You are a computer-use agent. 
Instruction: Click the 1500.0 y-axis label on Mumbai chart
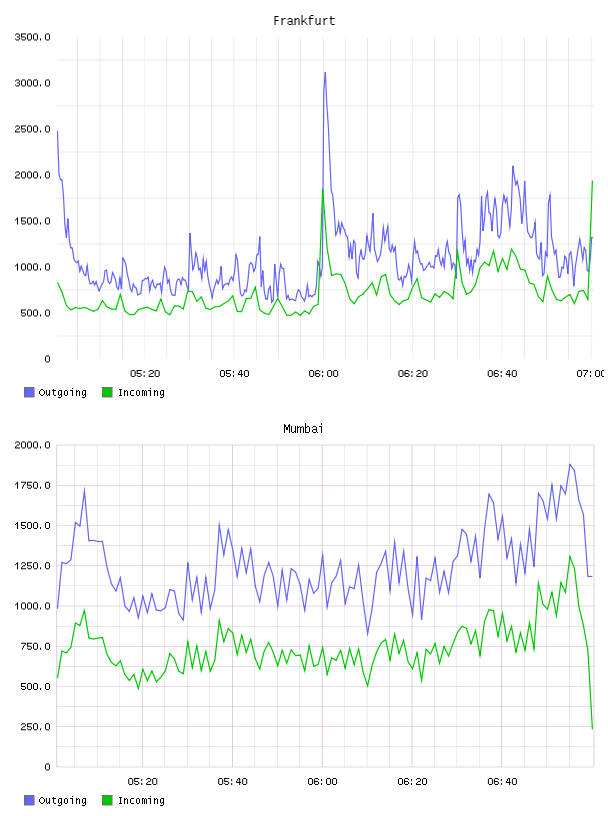pyautogui.click(x=33, y=526)
